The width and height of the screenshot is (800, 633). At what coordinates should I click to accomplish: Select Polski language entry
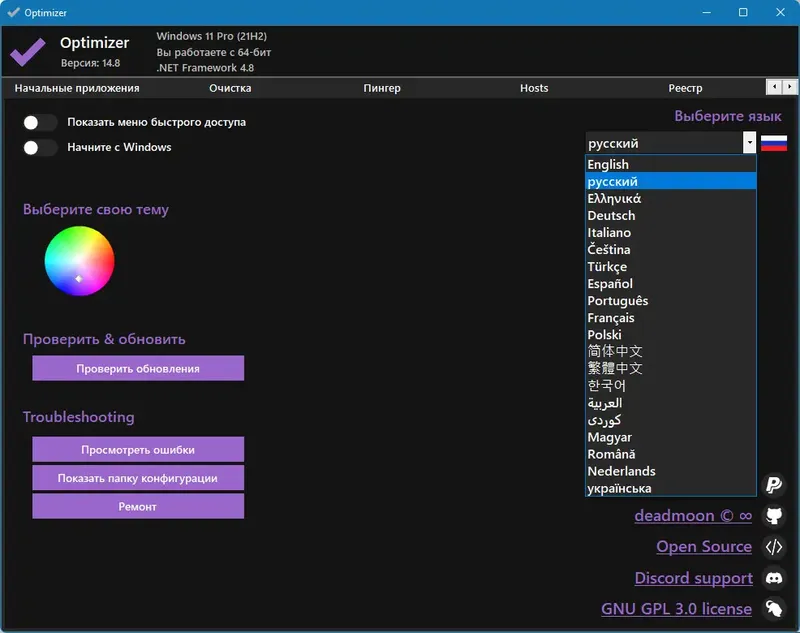(x=670, y=335)
